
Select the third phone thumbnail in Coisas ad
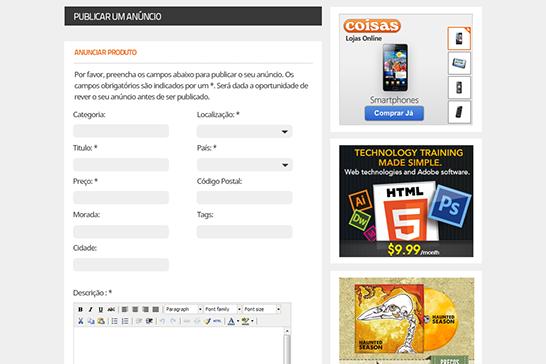(459, 87)
